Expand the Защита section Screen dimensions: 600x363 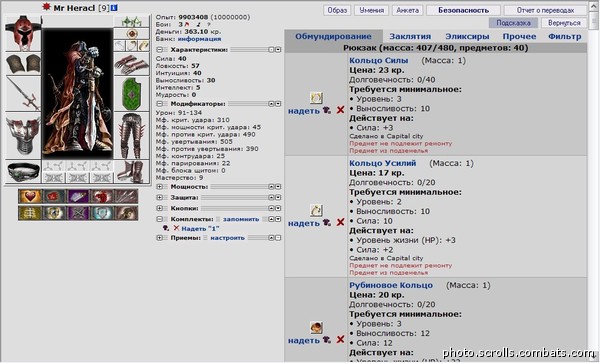160,197
